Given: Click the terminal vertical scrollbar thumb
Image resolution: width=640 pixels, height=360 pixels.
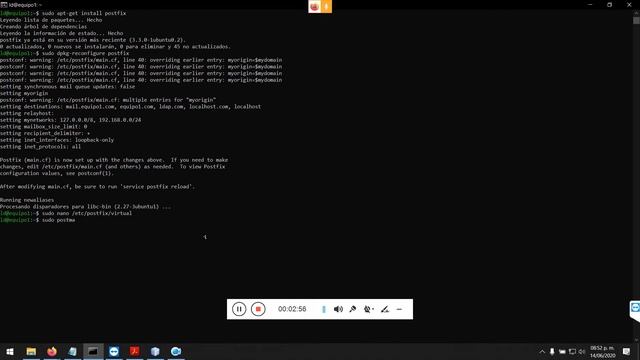Looking at the screenshot, I should coord(636,20).
